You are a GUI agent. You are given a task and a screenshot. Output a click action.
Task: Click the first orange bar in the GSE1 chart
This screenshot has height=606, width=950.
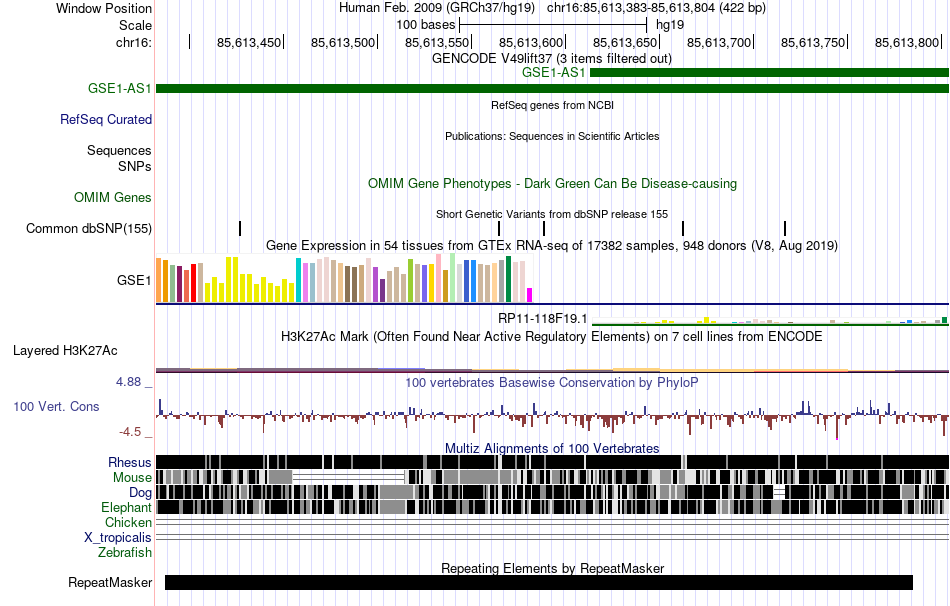[x=159, y=280]
